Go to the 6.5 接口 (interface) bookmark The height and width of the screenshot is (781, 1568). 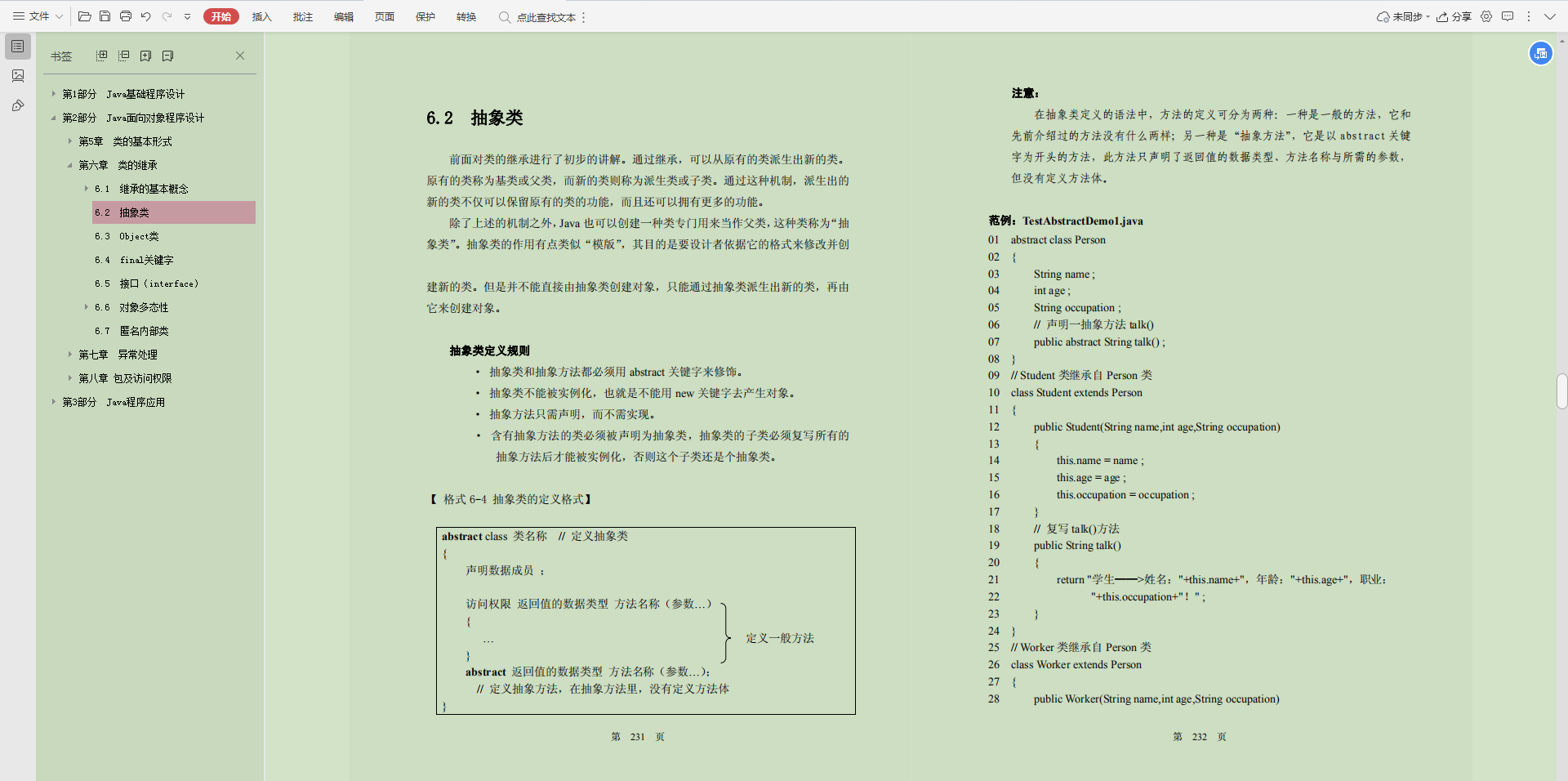pos(146,283)
